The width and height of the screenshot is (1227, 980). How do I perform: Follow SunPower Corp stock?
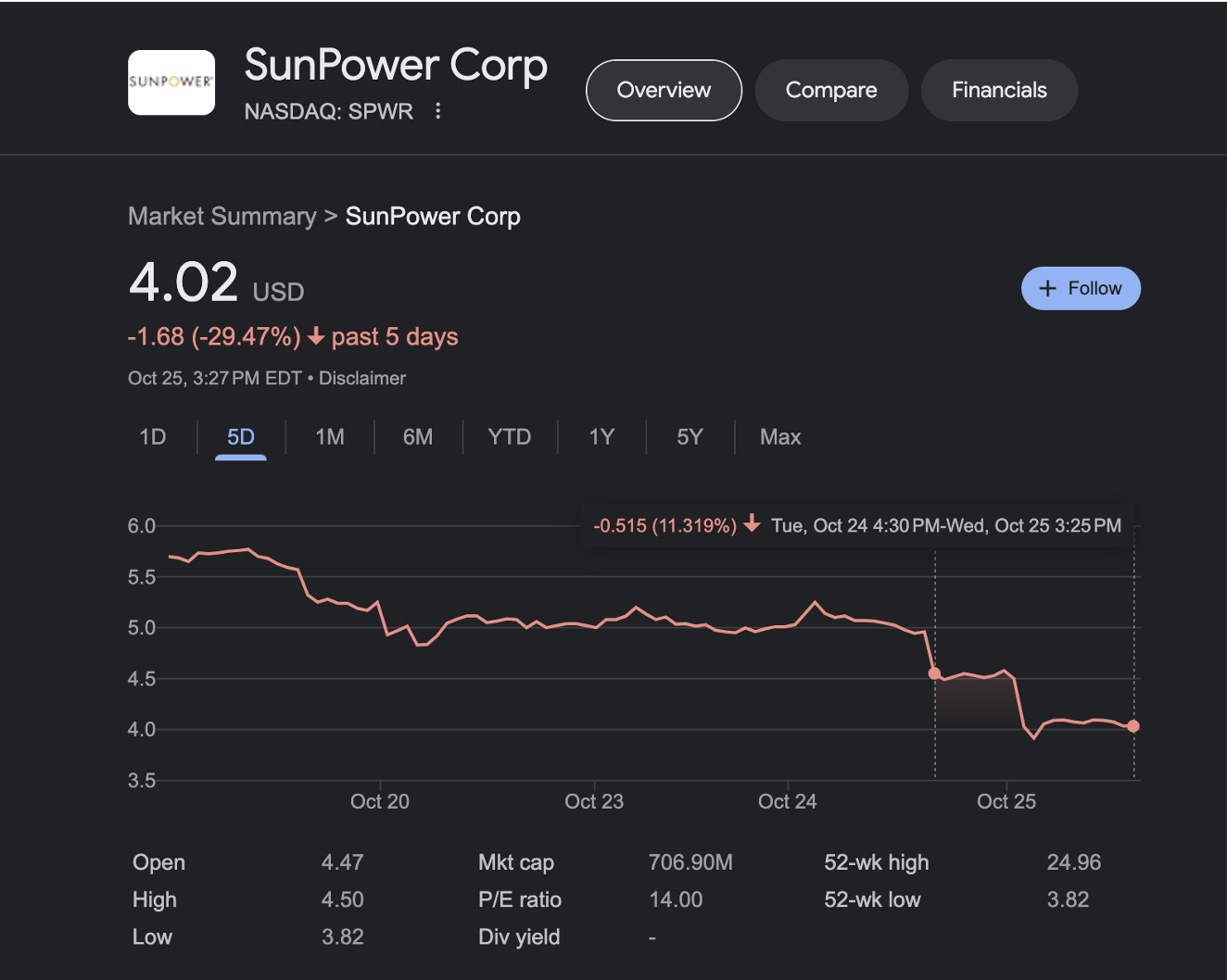pyautogui.click(x=1081, y=288)
